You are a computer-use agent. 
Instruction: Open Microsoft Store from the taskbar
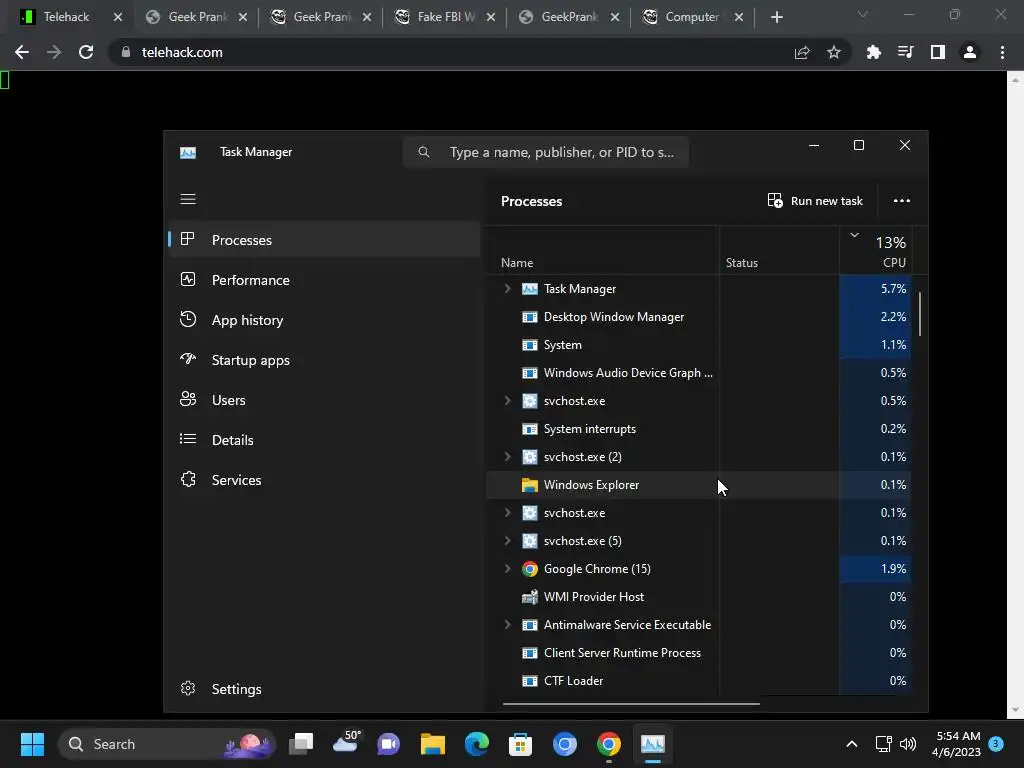520,744
